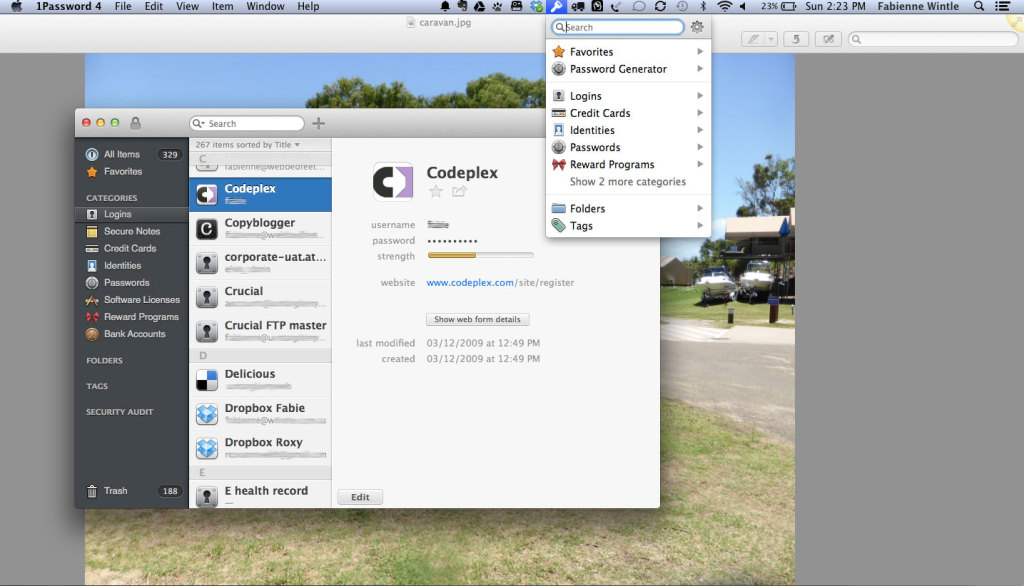The height and width of the screenshot is (586, 1024).
Task: Expand Logins submenu in mini popup
Action: click(x=628, y=96)
